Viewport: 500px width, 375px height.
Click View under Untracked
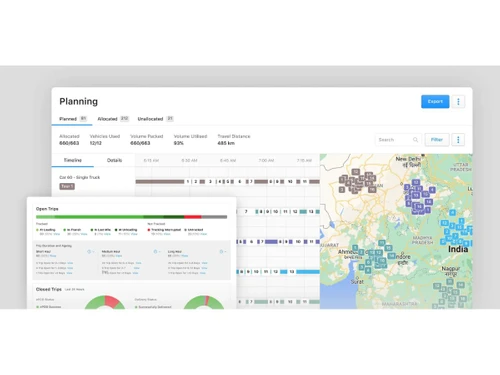[x=204, y=234]
